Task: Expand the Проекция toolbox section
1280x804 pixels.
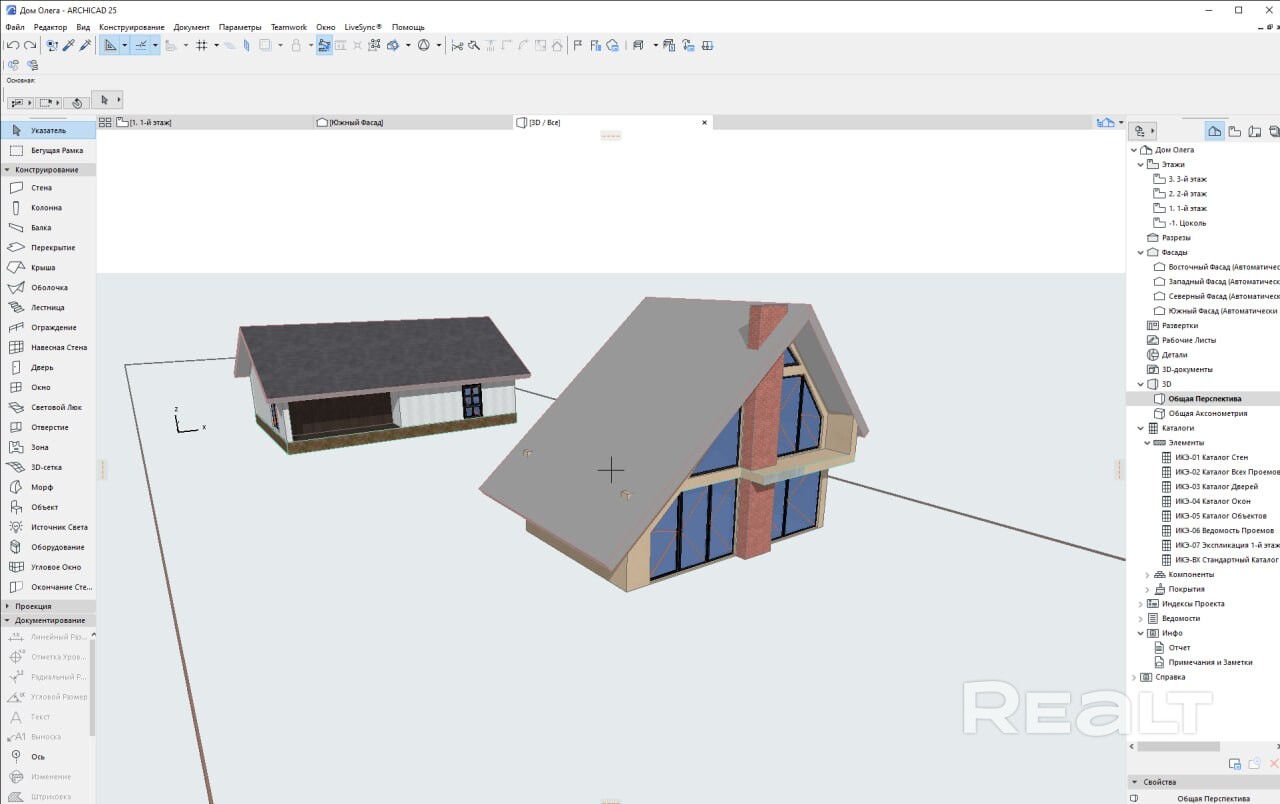Action: (48, 606)
